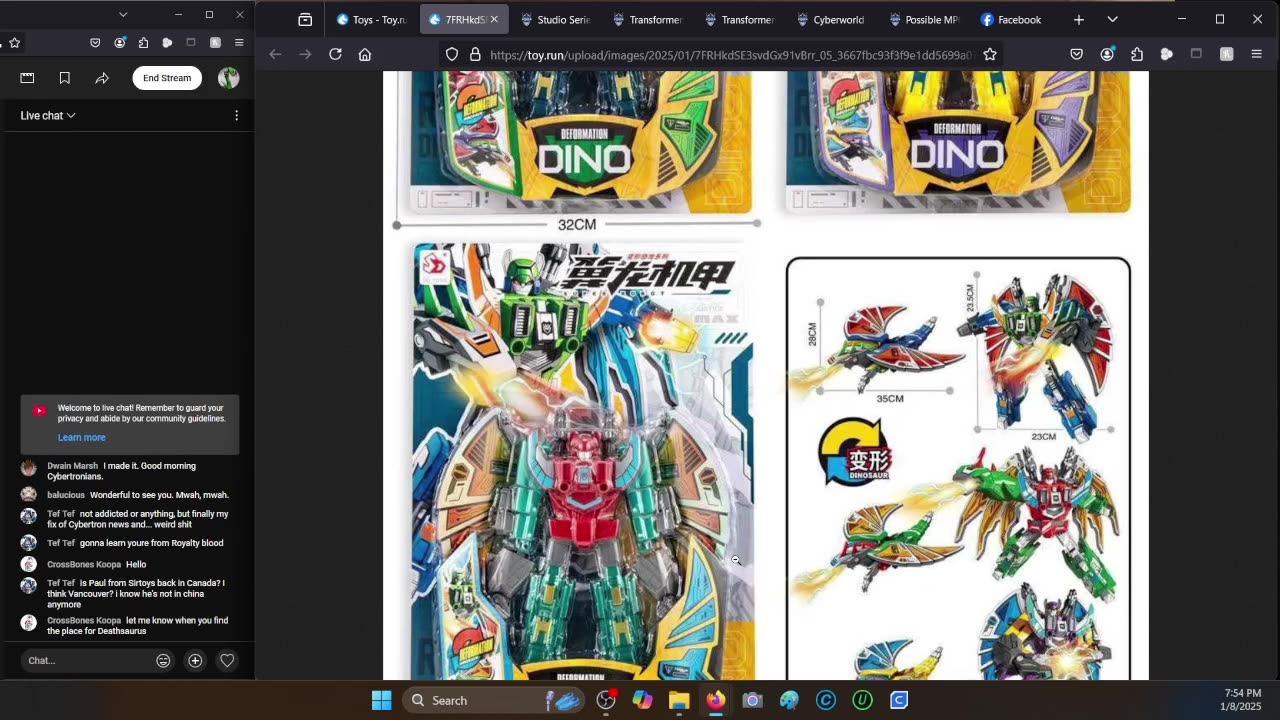
Task: Open Paint from the taskbar
Action: (x=789, y=700)
